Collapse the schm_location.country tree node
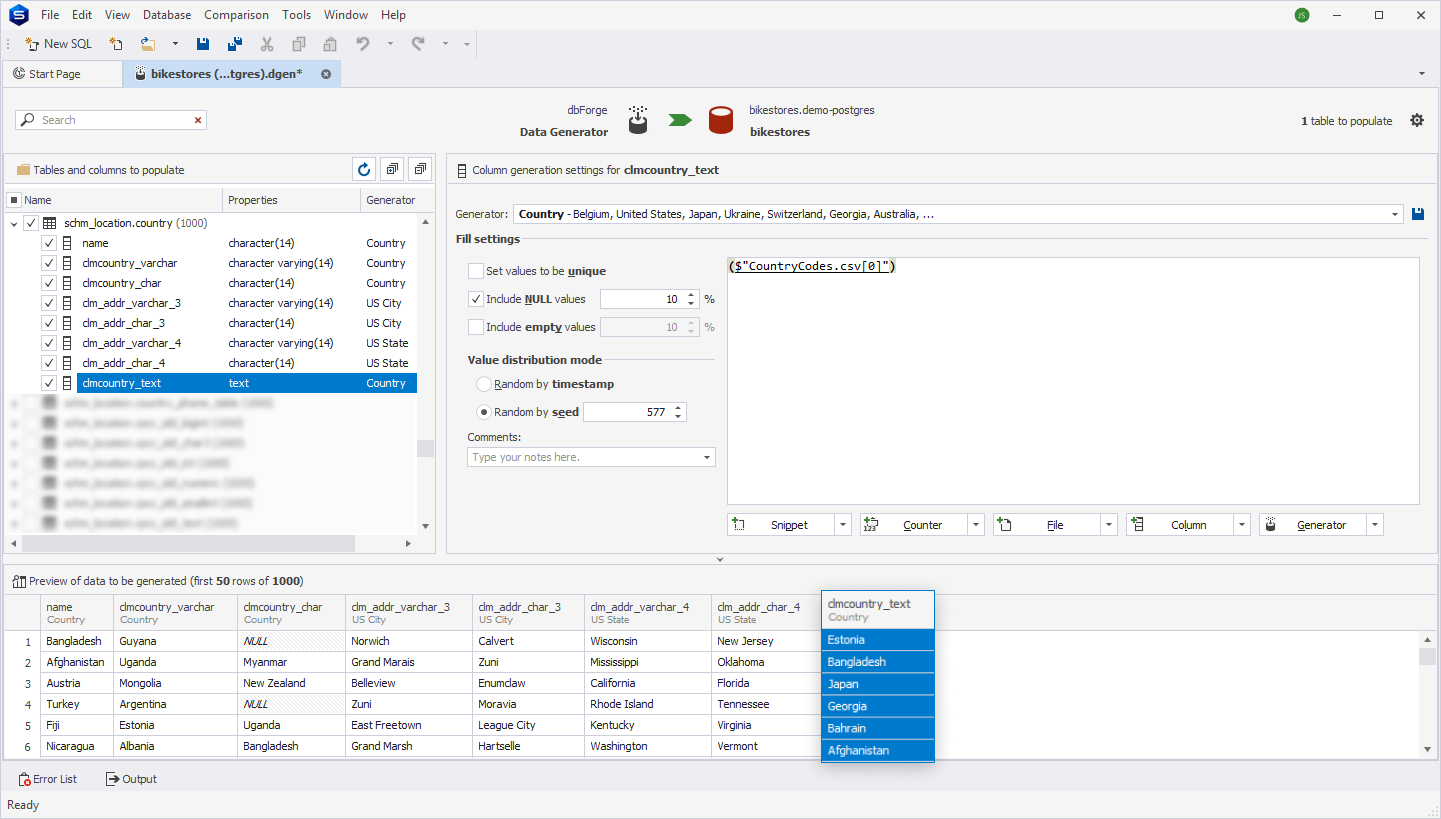Viewport: 1441px width, 819px height. pyautogui.click(x=14, y=223)
